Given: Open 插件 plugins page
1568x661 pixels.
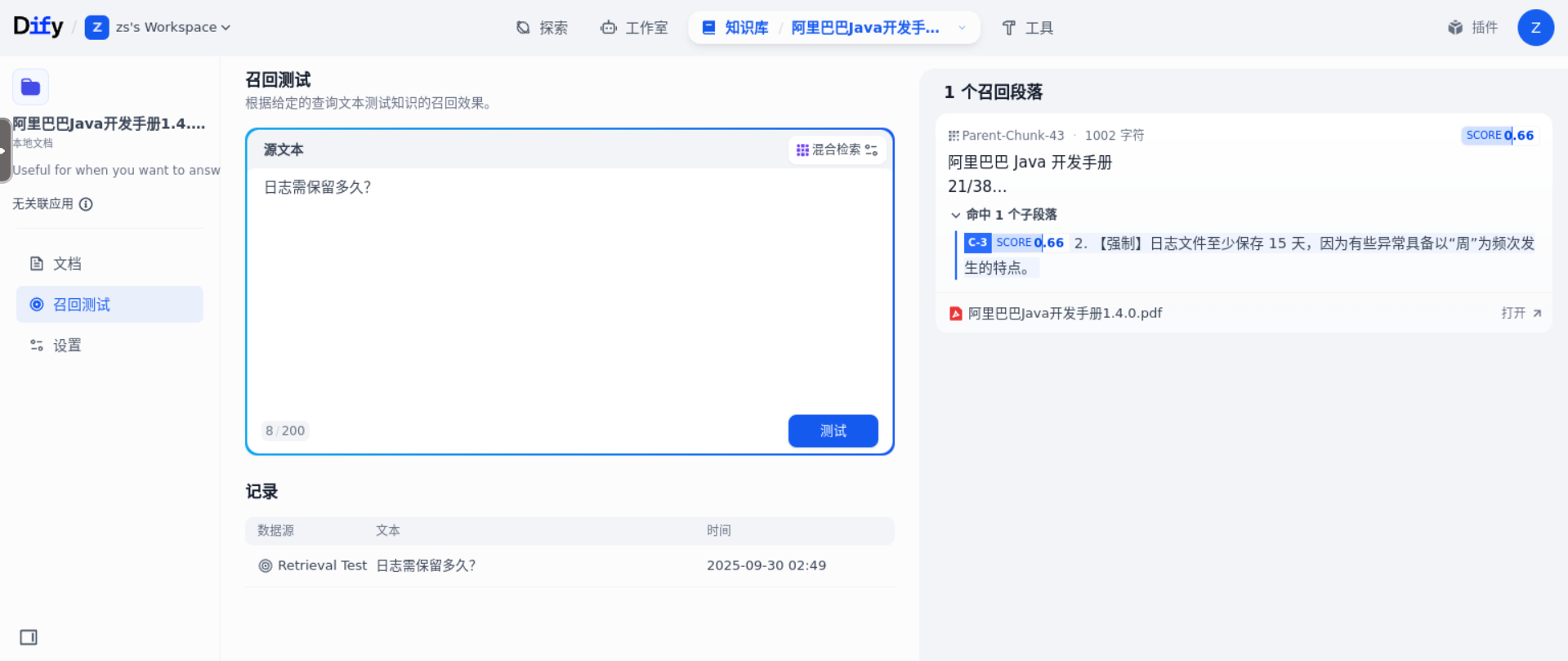Looking at the screenshot, I should 1472,28.
